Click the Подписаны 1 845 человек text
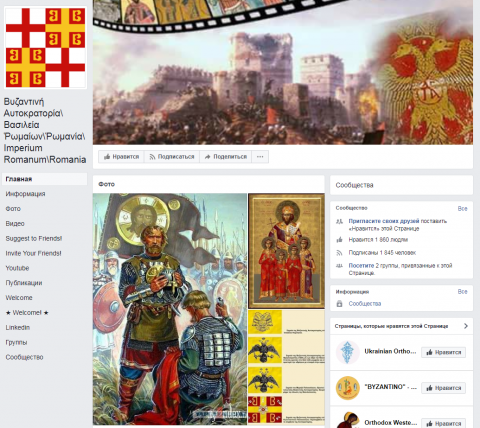The image size is (480, 428). pos(382,253)
